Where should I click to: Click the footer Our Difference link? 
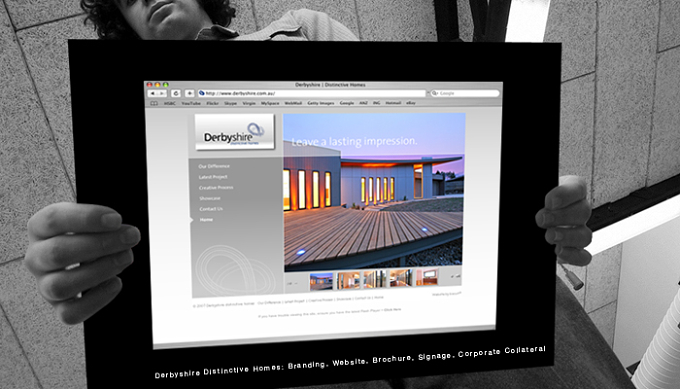click(269, 303)
